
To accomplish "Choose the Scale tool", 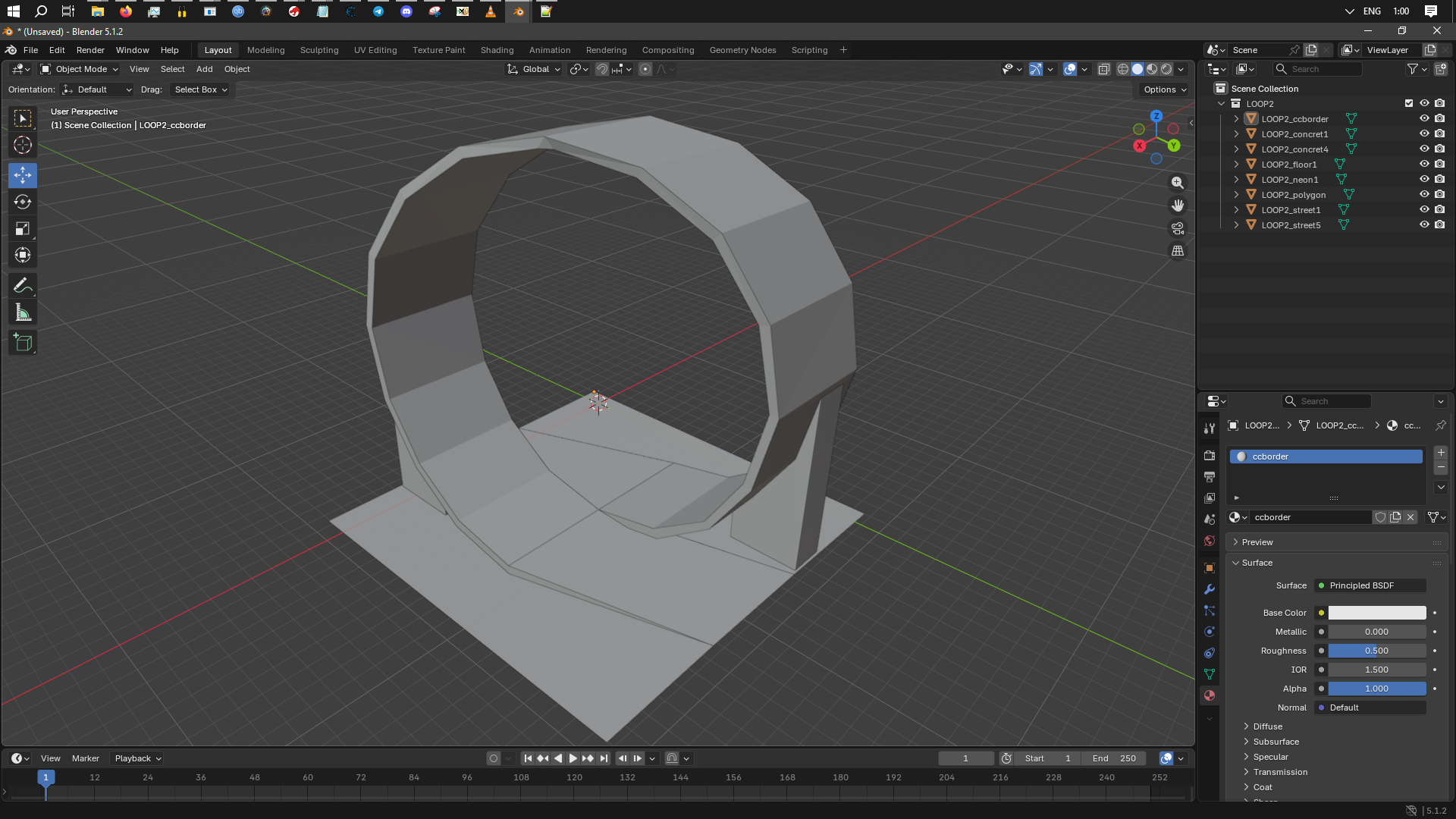I will coord(23,228).
